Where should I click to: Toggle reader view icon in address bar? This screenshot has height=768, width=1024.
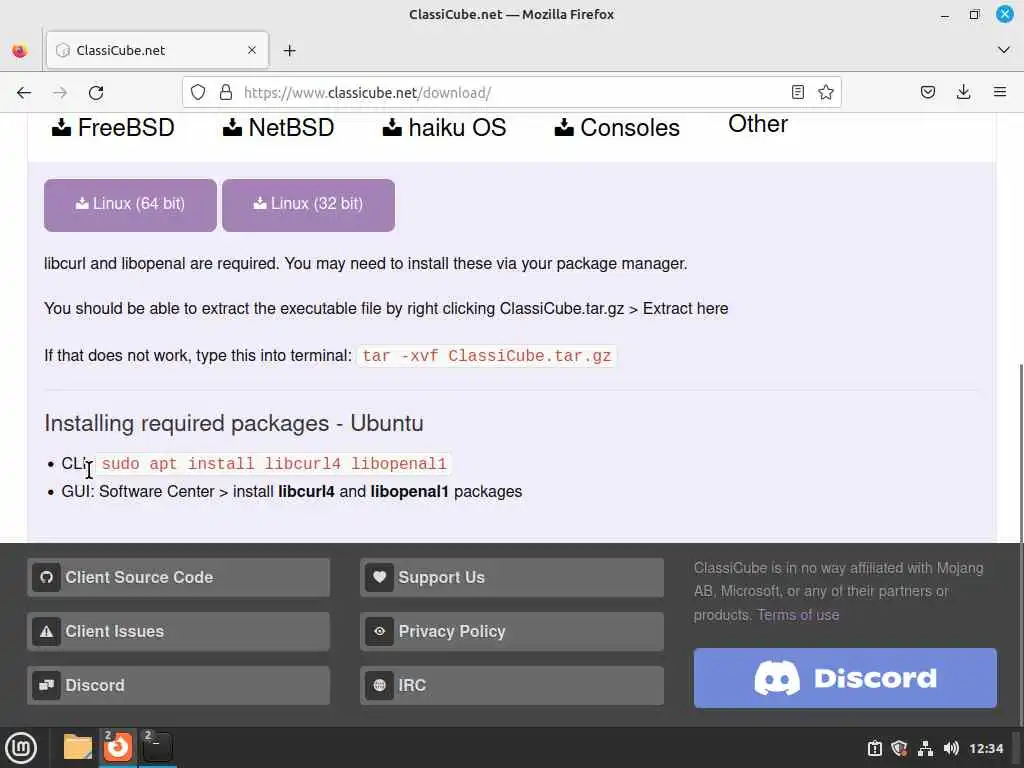coord(797,92)
